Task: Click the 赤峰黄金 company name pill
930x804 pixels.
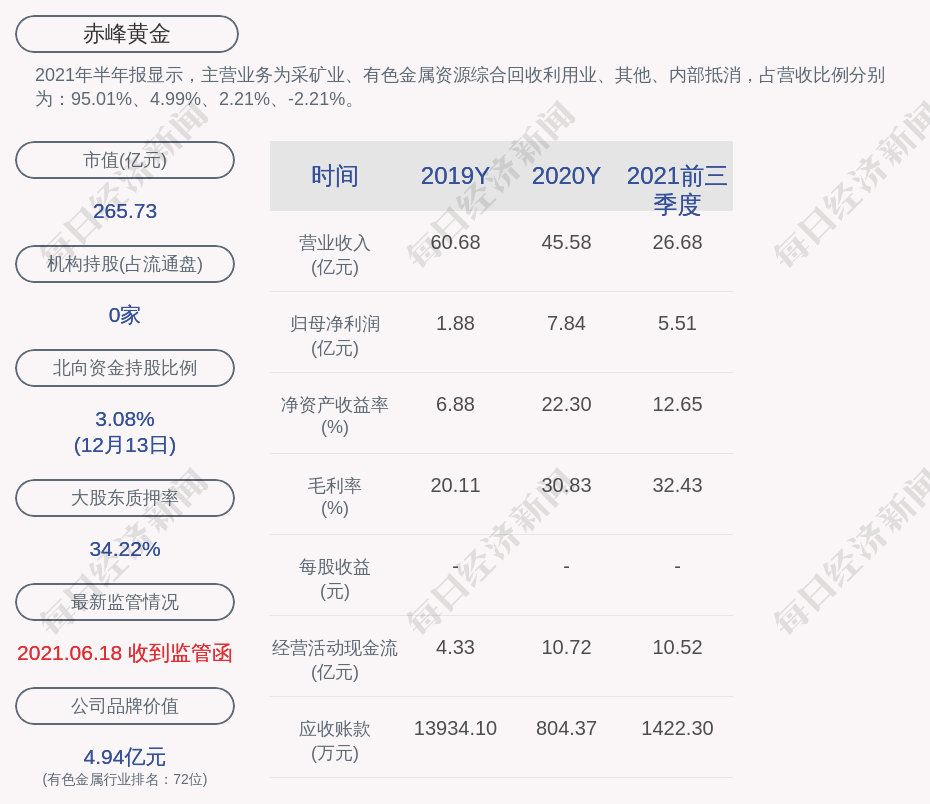Action: click(127, 34)
